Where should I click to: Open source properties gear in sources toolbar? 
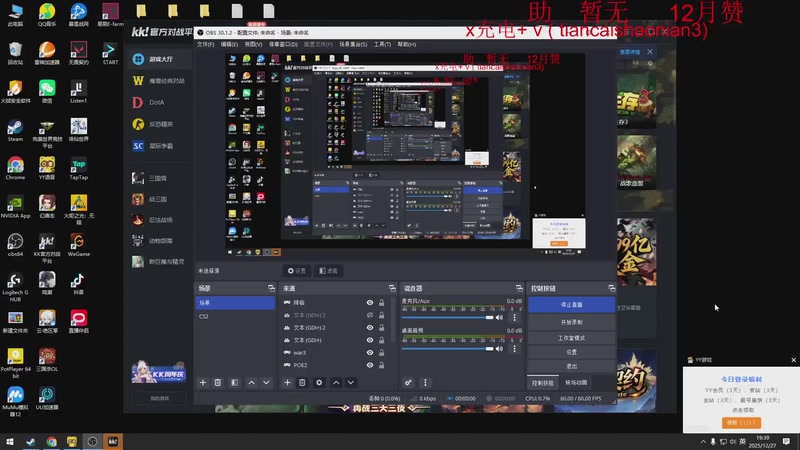[319, 383]
